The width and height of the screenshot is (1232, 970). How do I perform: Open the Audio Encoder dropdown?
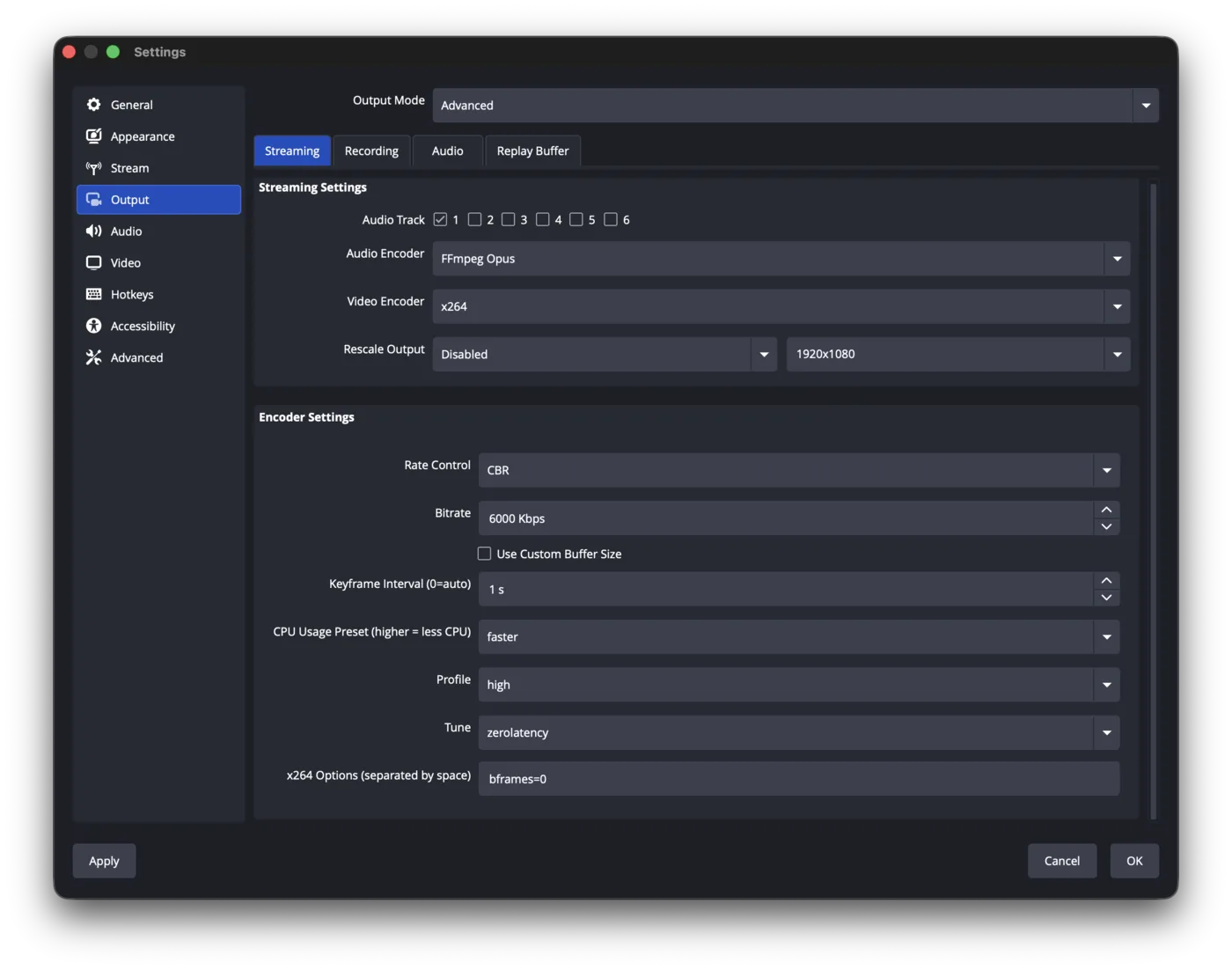tap(781, 259)
